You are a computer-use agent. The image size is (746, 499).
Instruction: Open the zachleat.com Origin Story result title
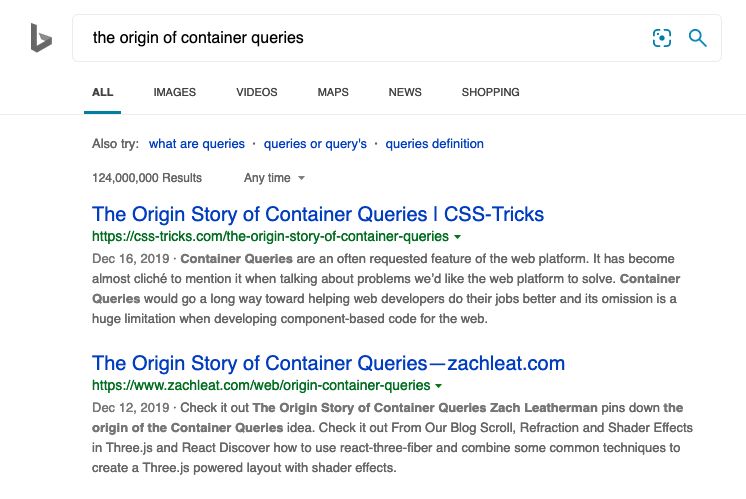(x=328, y=363)
